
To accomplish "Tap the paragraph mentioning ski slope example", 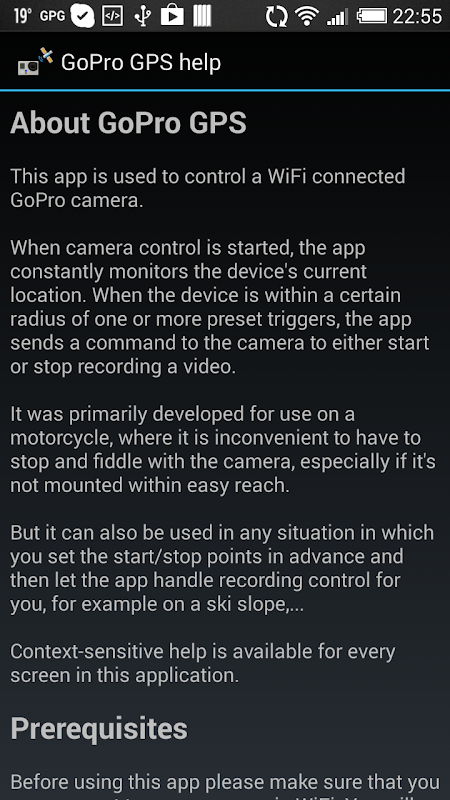I will tap(222, 568).
